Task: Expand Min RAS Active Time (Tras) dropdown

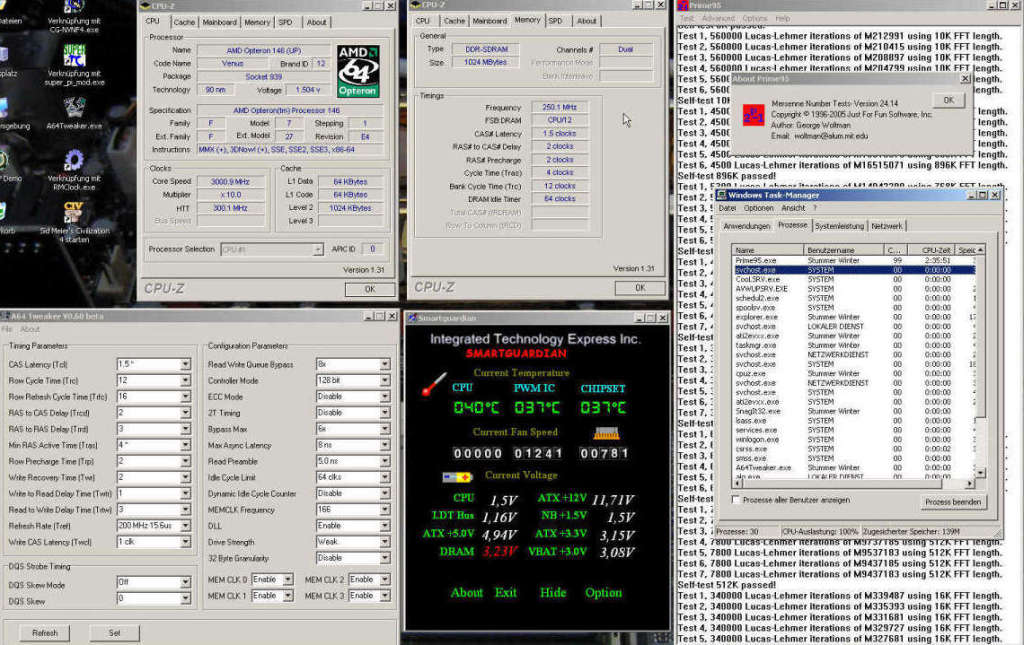Action: tap(185, 445)
